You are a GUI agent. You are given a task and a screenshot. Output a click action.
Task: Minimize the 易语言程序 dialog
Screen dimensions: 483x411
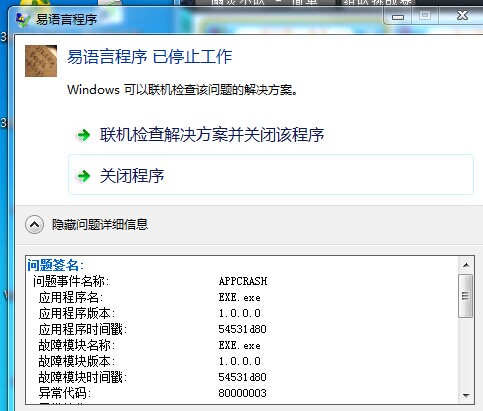click(398, 16)
